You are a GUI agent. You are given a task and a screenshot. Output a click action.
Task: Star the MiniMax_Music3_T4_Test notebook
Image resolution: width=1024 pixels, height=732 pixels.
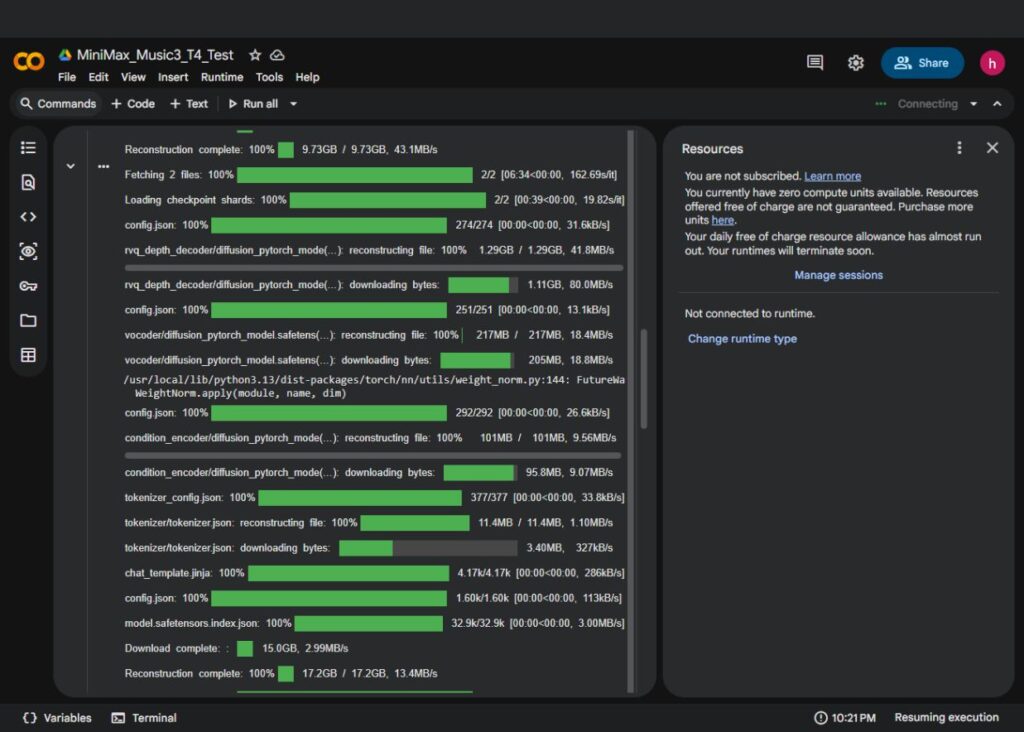pos(255,56)
